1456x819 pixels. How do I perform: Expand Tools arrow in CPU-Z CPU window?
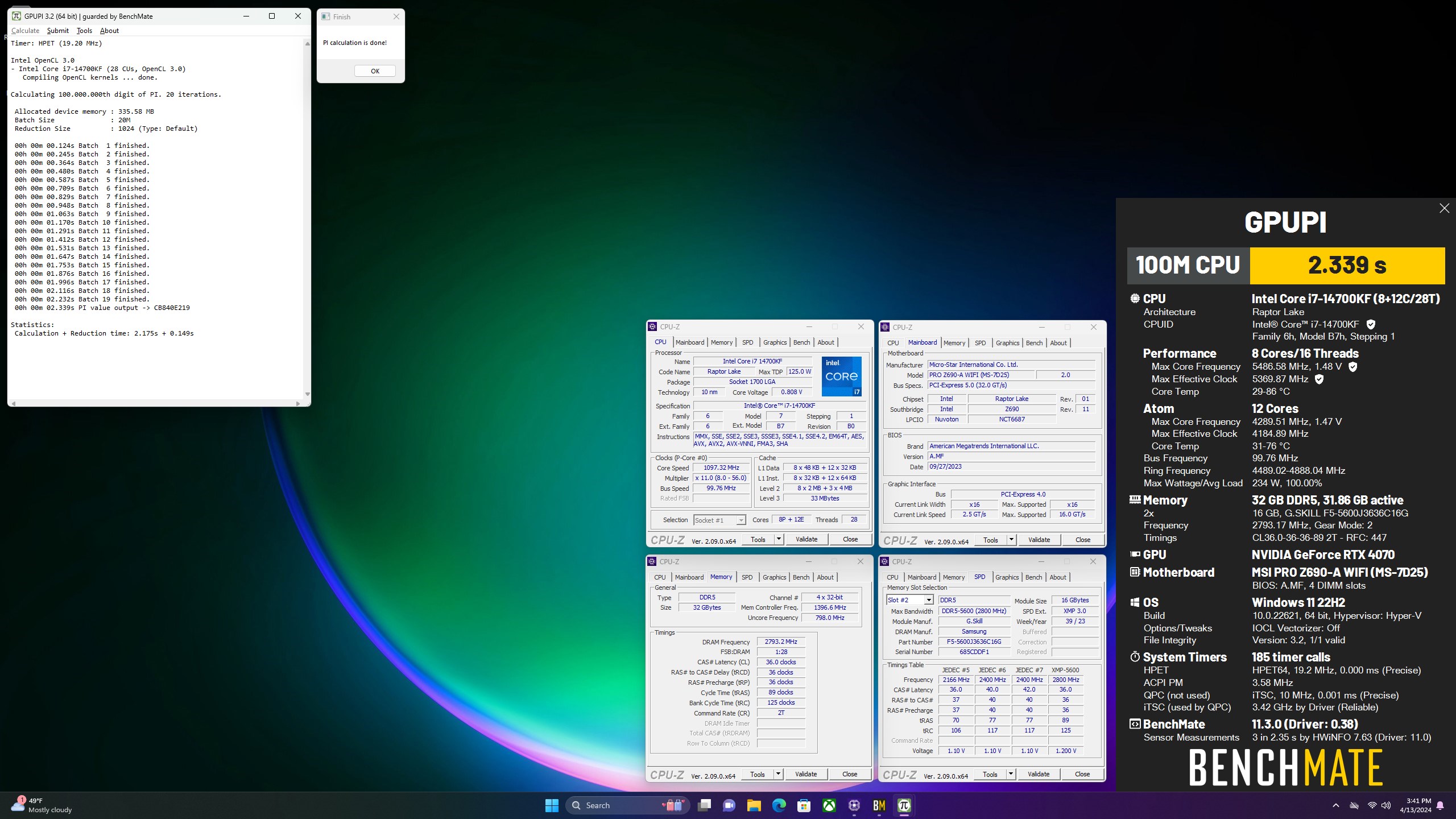click(x=779, y=539)
